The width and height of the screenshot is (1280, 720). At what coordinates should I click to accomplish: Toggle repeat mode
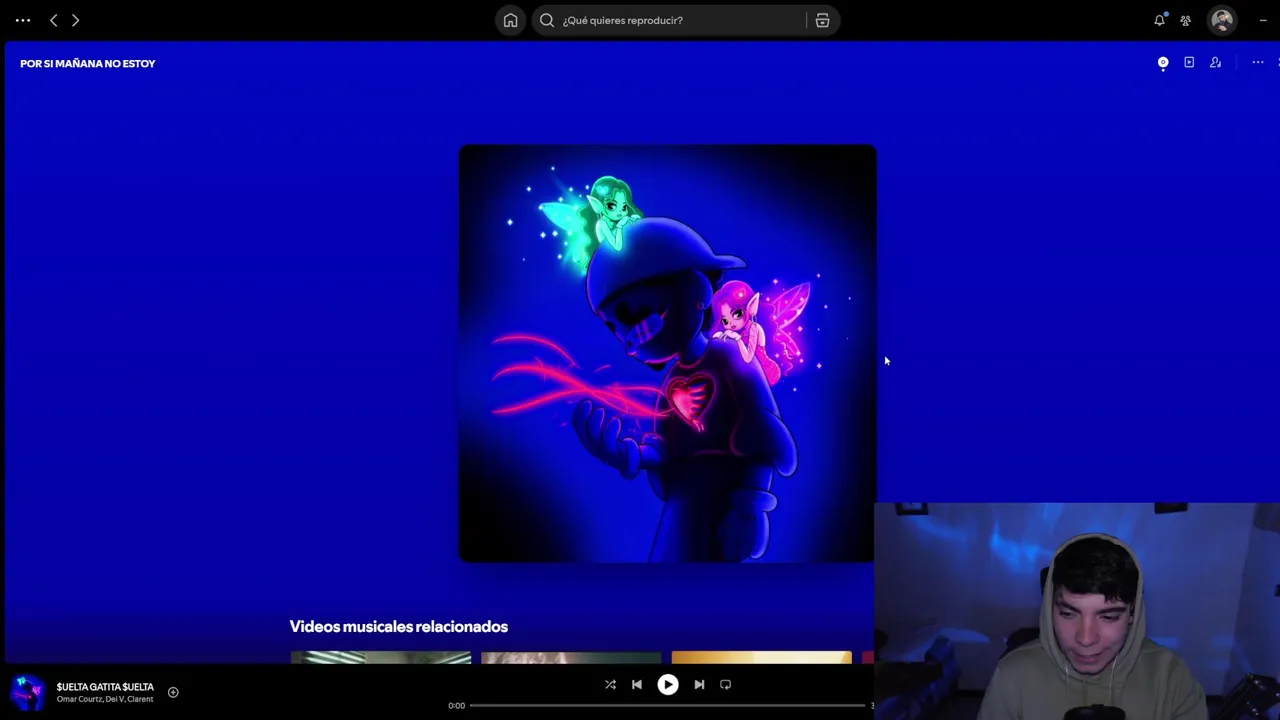coord(726,685)
